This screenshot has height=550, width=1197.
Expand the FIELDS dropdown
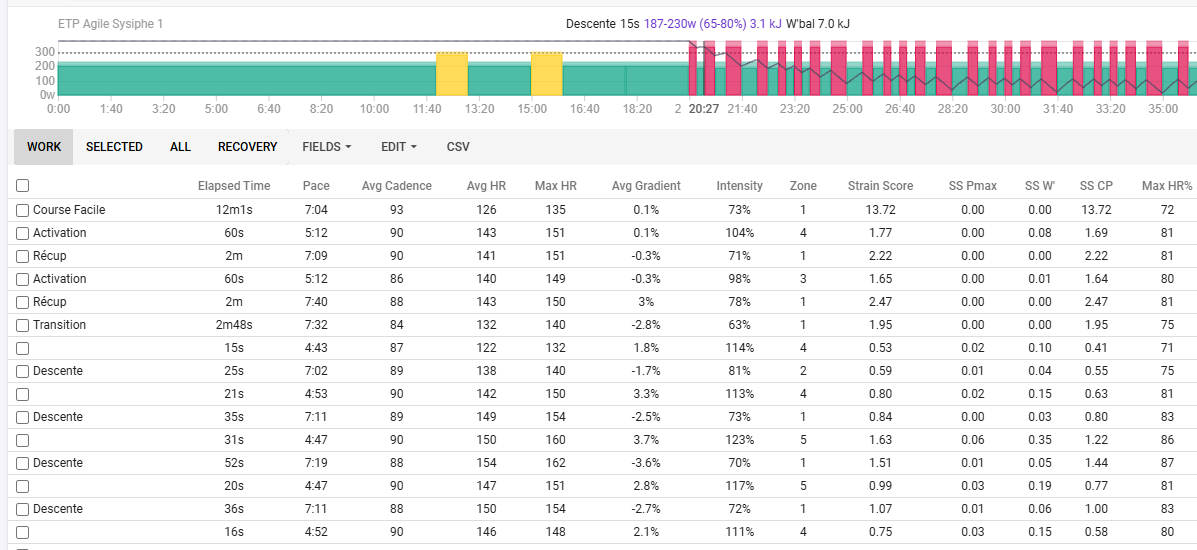point(327,147)
